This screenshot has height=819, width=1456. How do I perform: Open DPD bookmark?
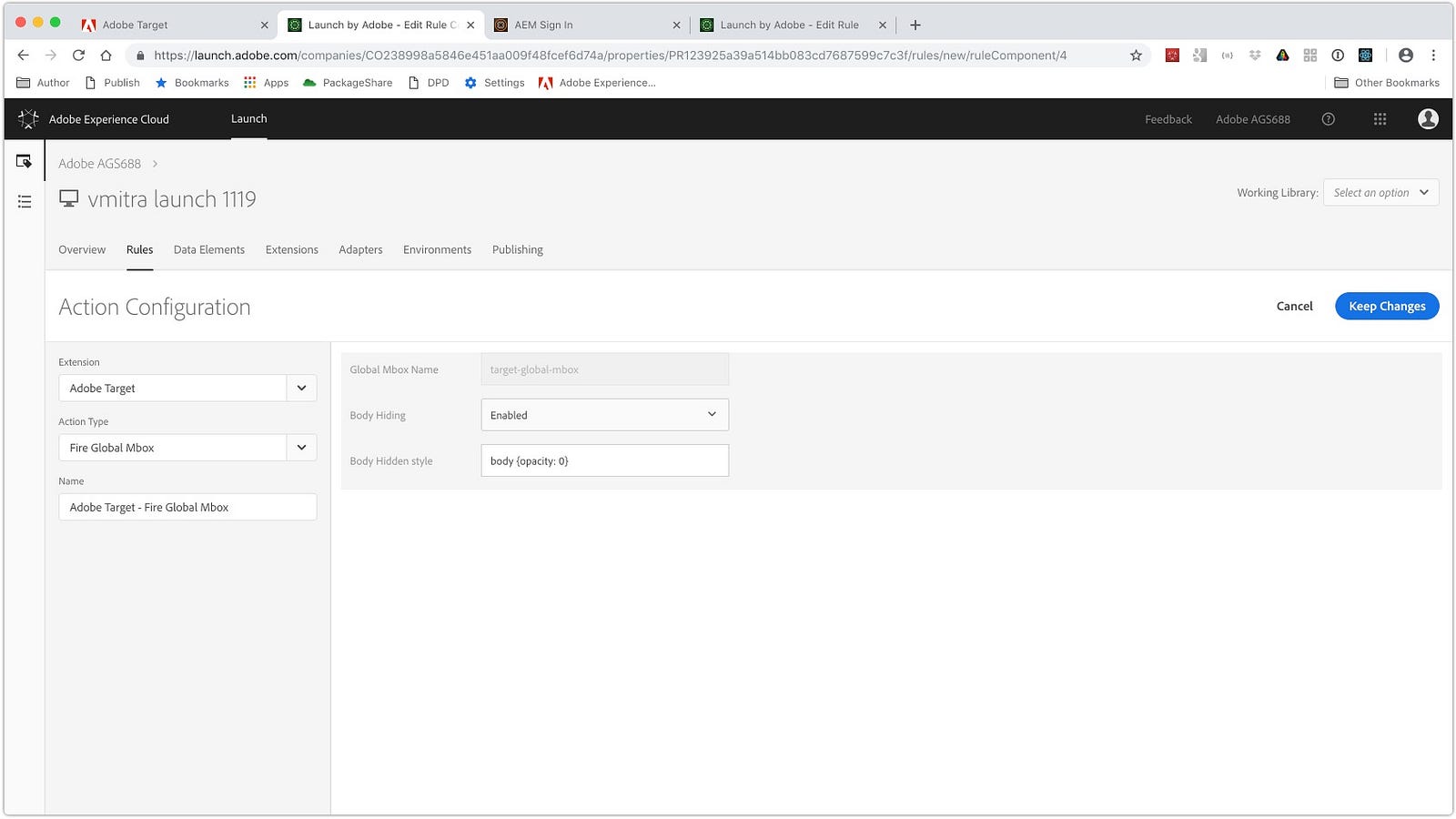(x=429, y=83)
